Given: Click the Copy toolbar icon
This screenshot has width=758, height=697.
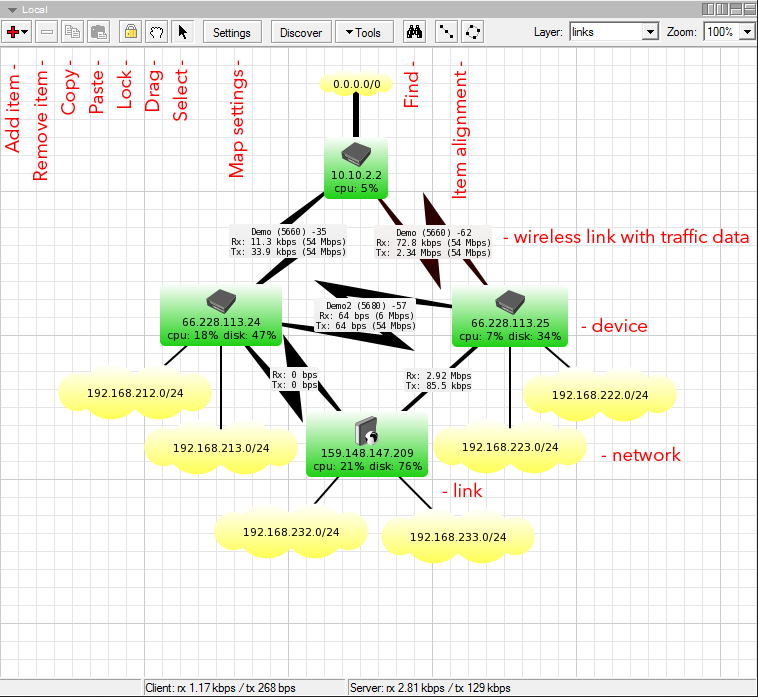Looking at the screenshot, I should (73, 32).
